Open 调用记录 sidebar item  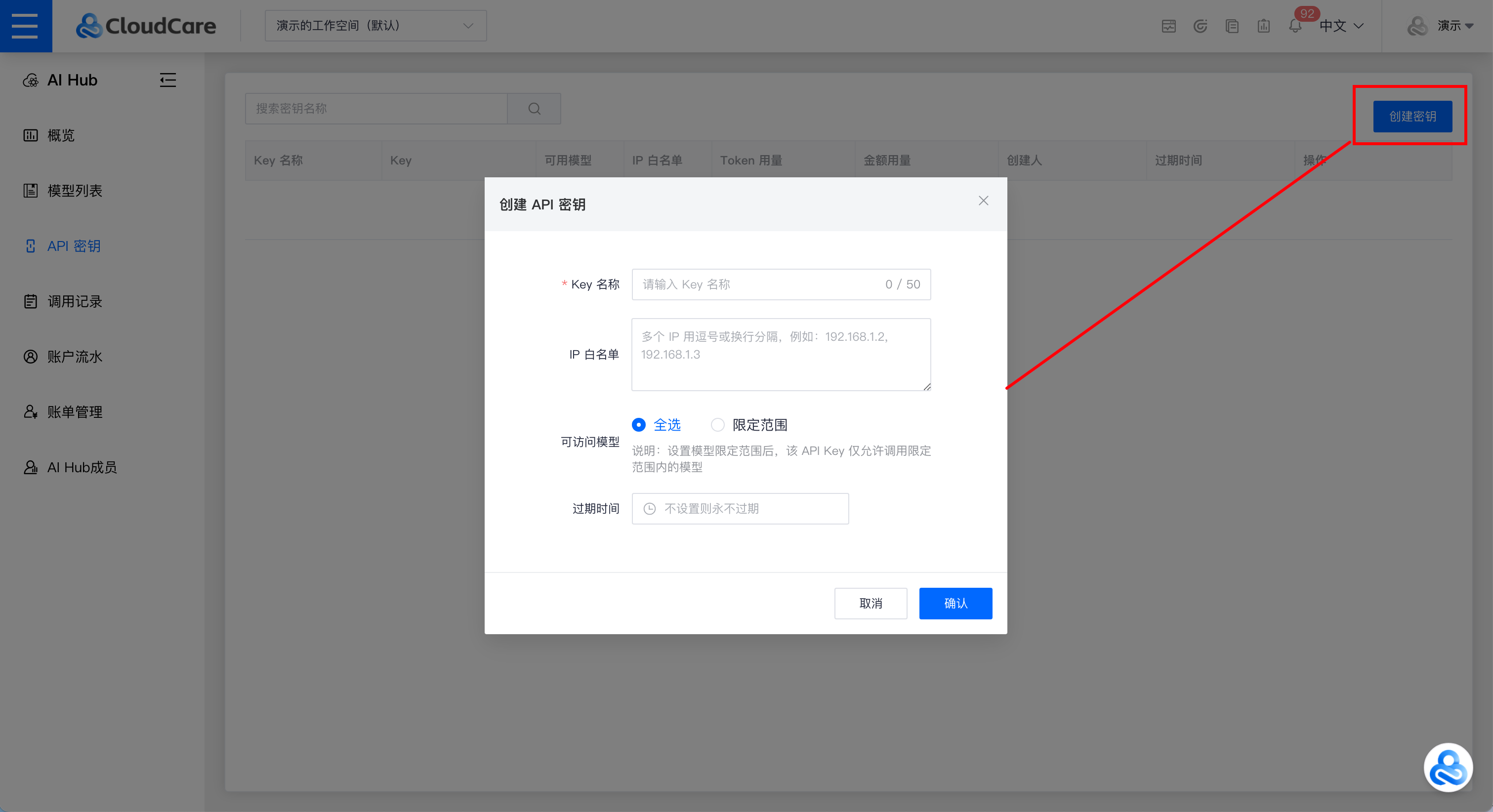coord(74,301)
